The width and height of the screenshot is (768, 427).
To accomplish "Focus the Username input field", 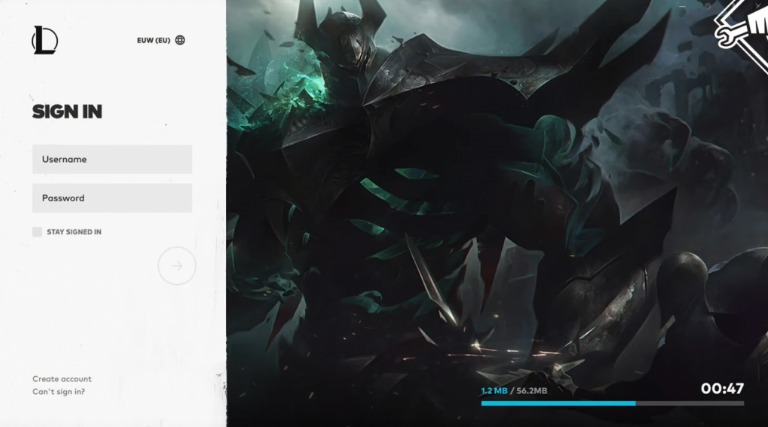I will coord(112,159).
